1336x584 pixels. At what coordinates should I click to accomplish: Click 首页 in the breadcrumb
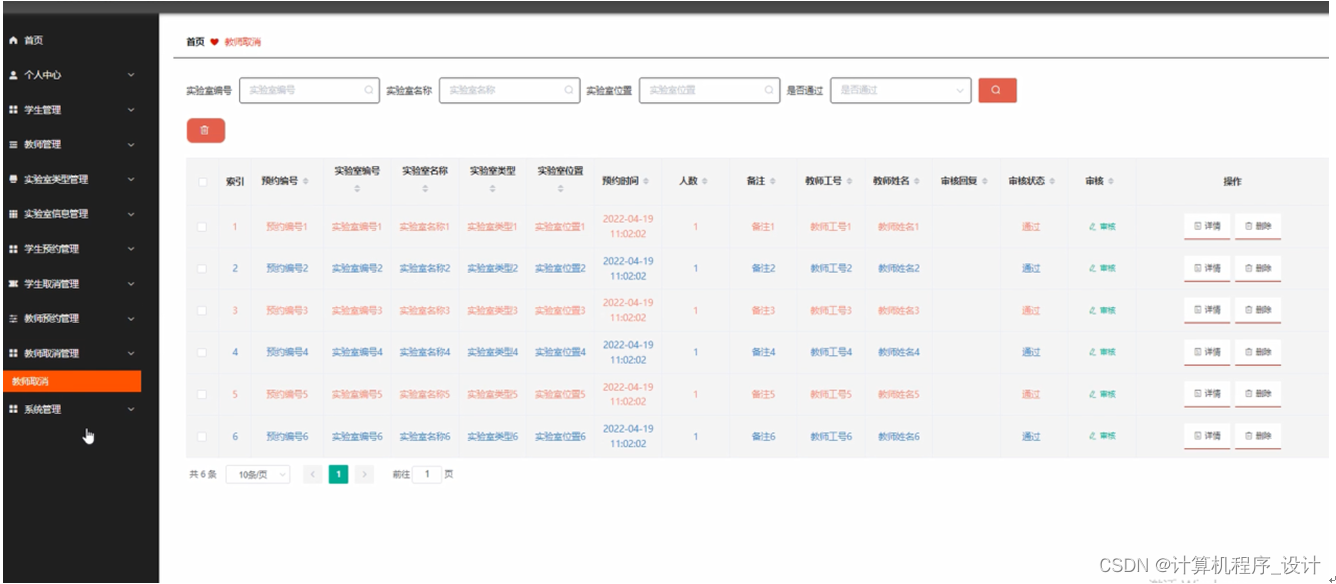[x=195, y=42]
